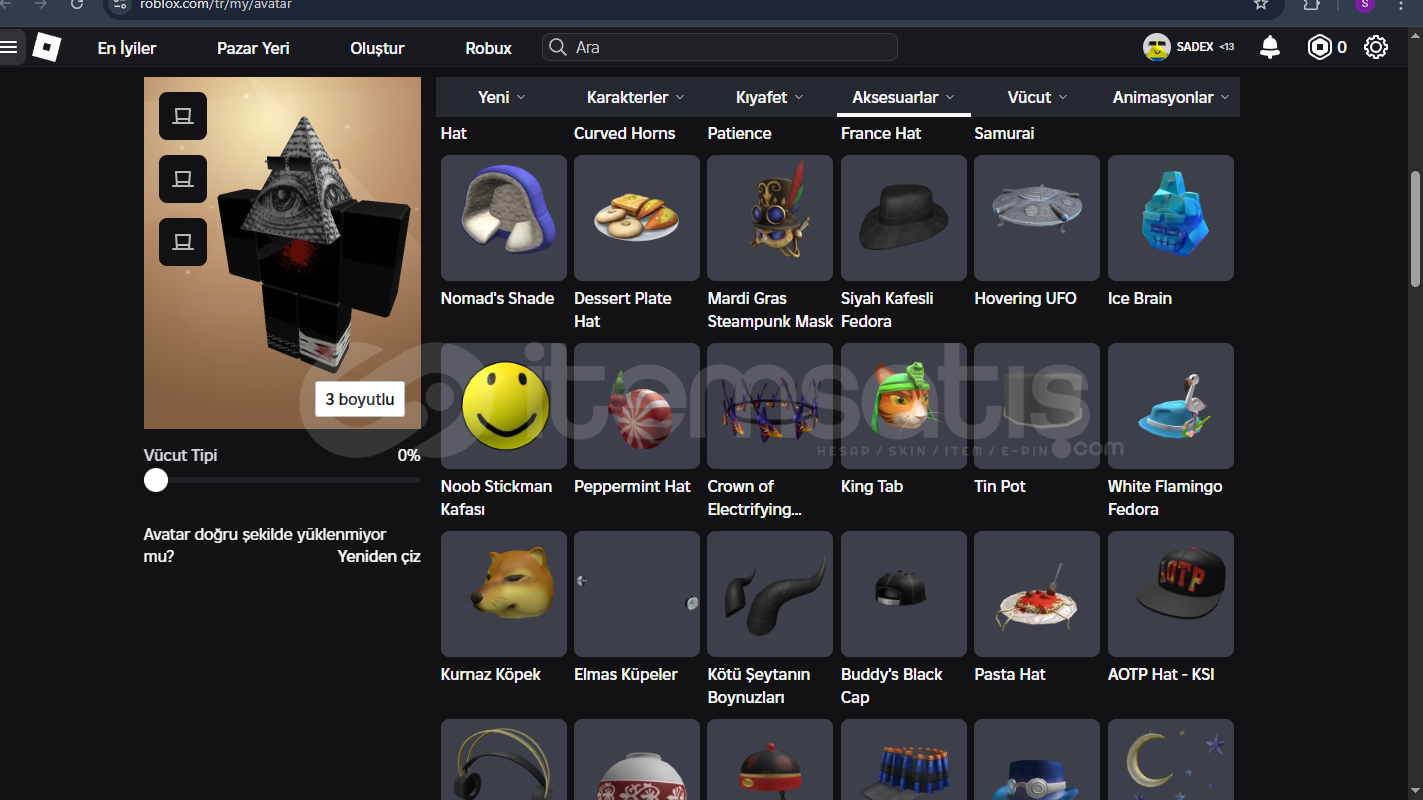Equip the Siyah Kafesli Fedora
This screenshot has height=800, width=1423.
click(904, 218)
